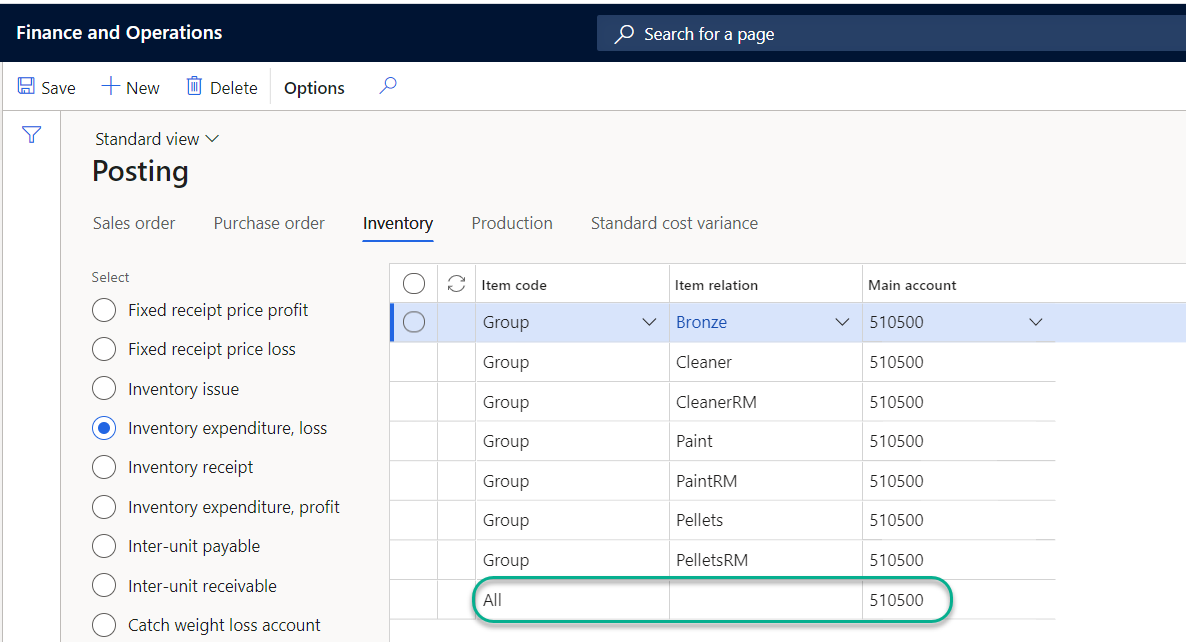This screenshot has width=1186, height=642.
Task: Choose the Inventory issue radio option
Action: pyautogui.click(x=104, y=389)
